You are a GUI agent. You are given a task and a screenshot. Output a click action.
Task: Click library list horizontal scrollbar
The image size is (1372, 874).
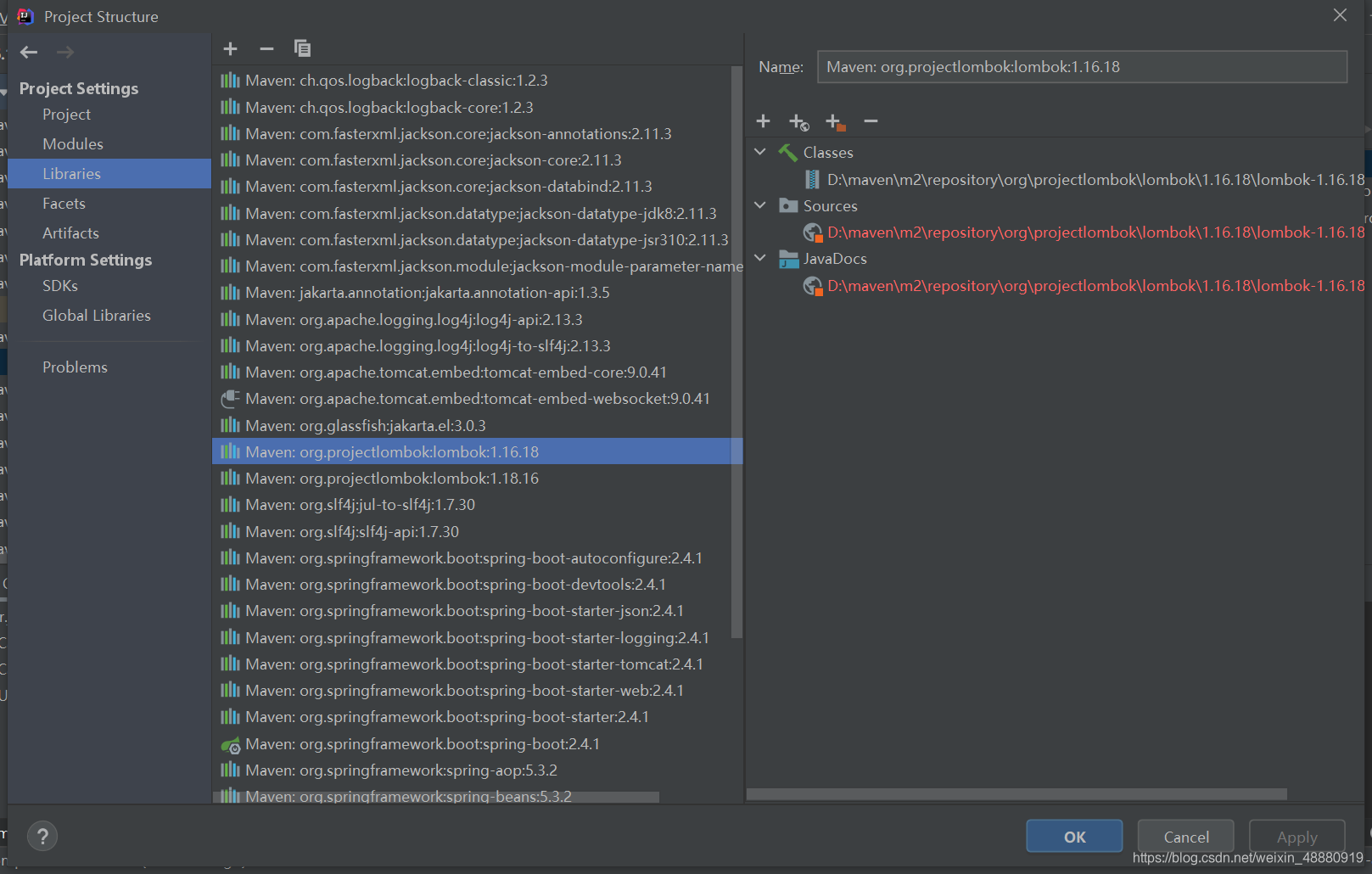point(436,797)
